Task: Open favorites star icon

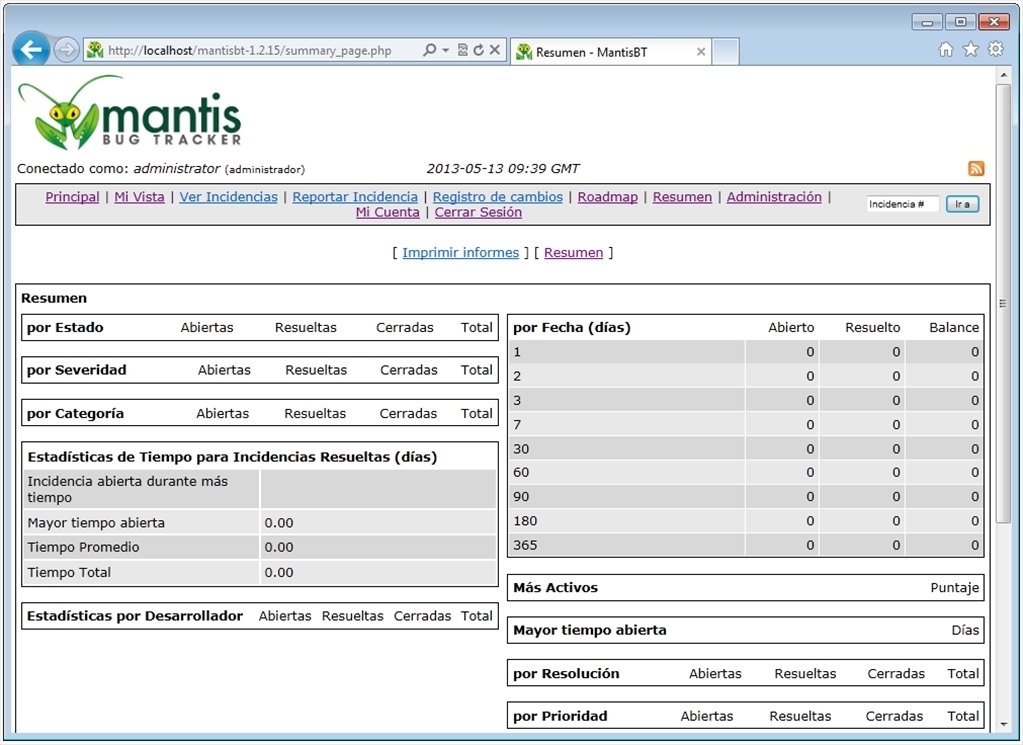Action: coord(971,49)
